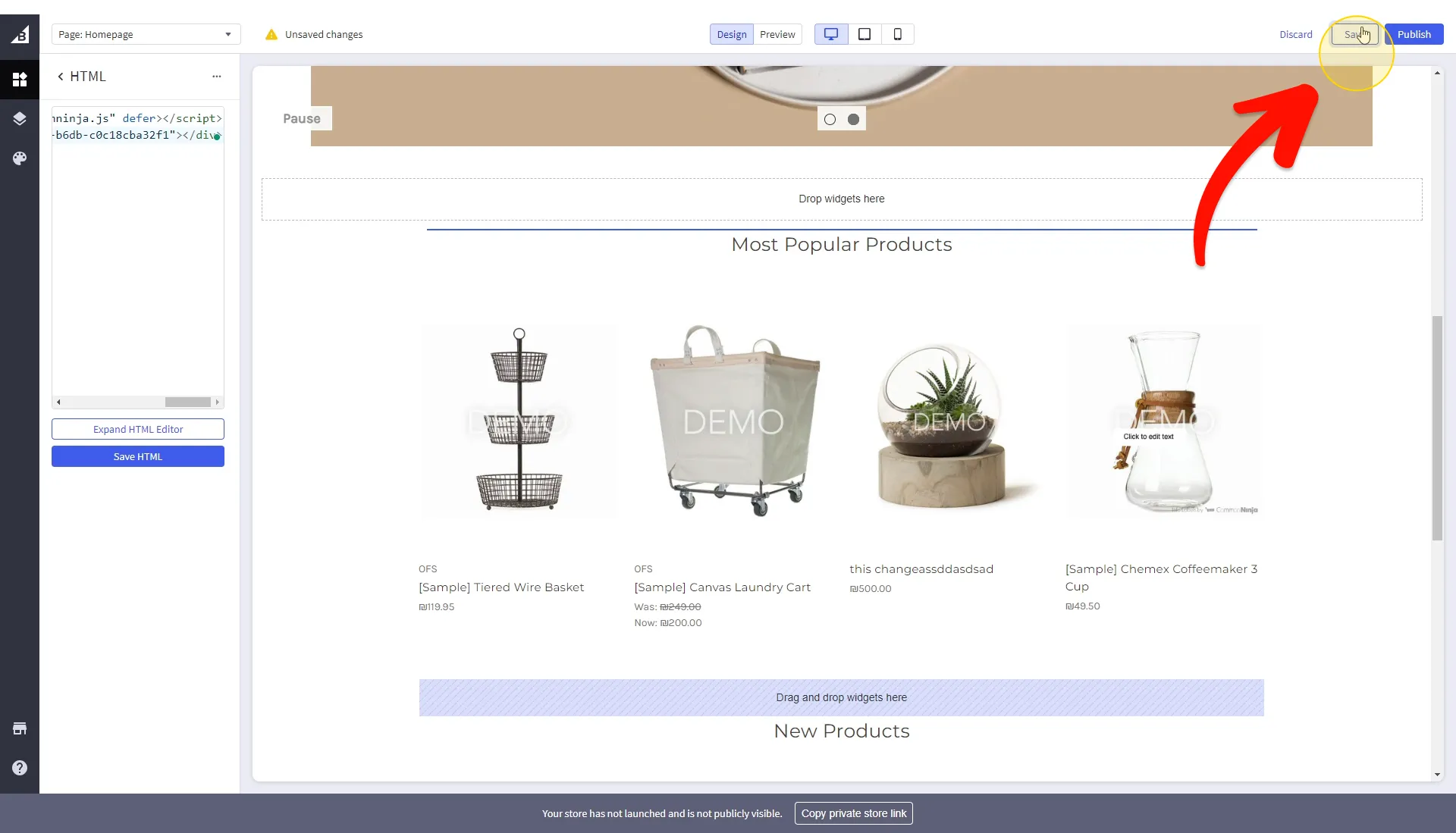Click Copy private store link button
This screenshot has width=1456, height=833.
[854, 813]
